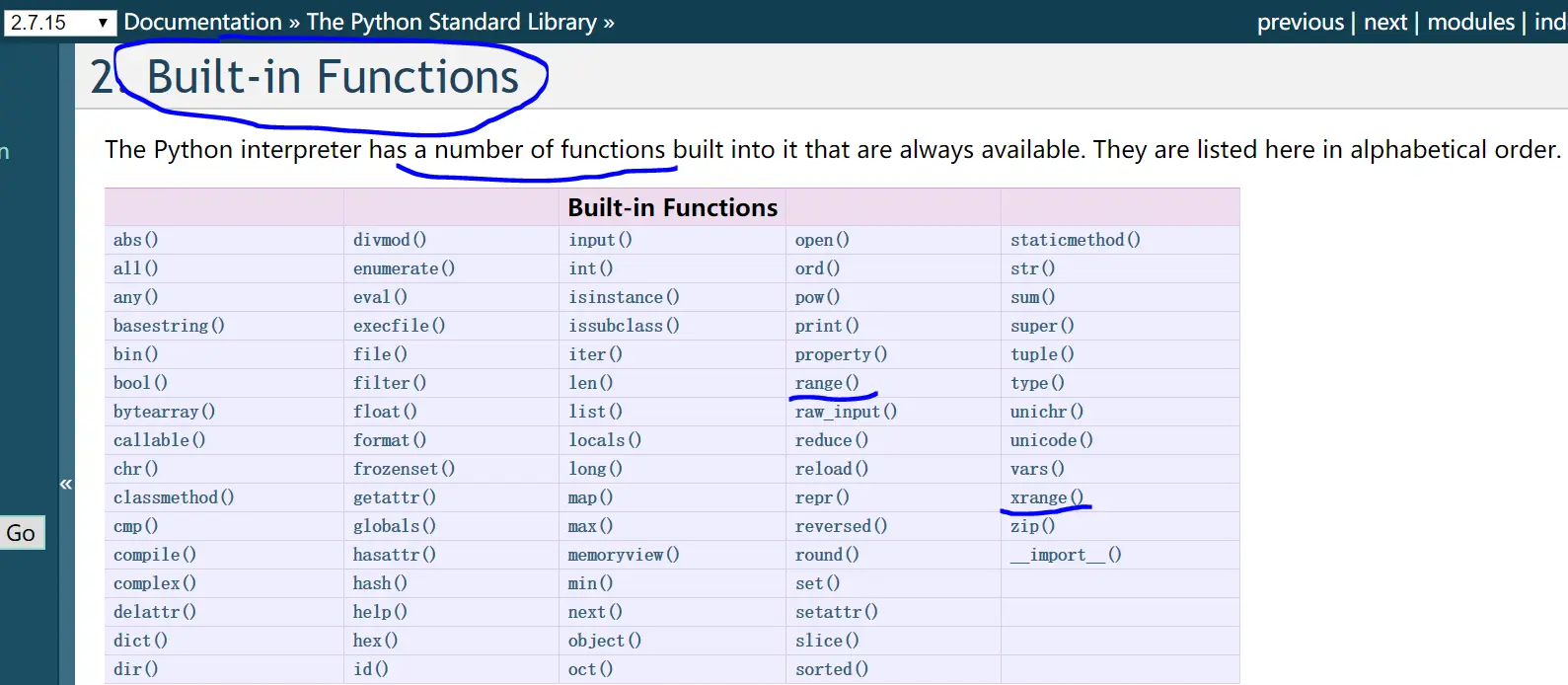
Task: Open the type() function link
Action: 1037,383
